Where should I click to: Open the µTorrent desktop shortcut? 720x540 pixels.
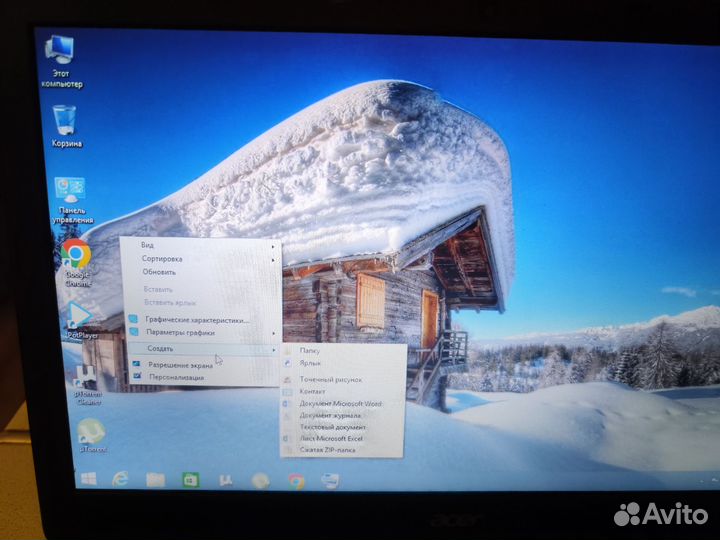click(91, 433)
